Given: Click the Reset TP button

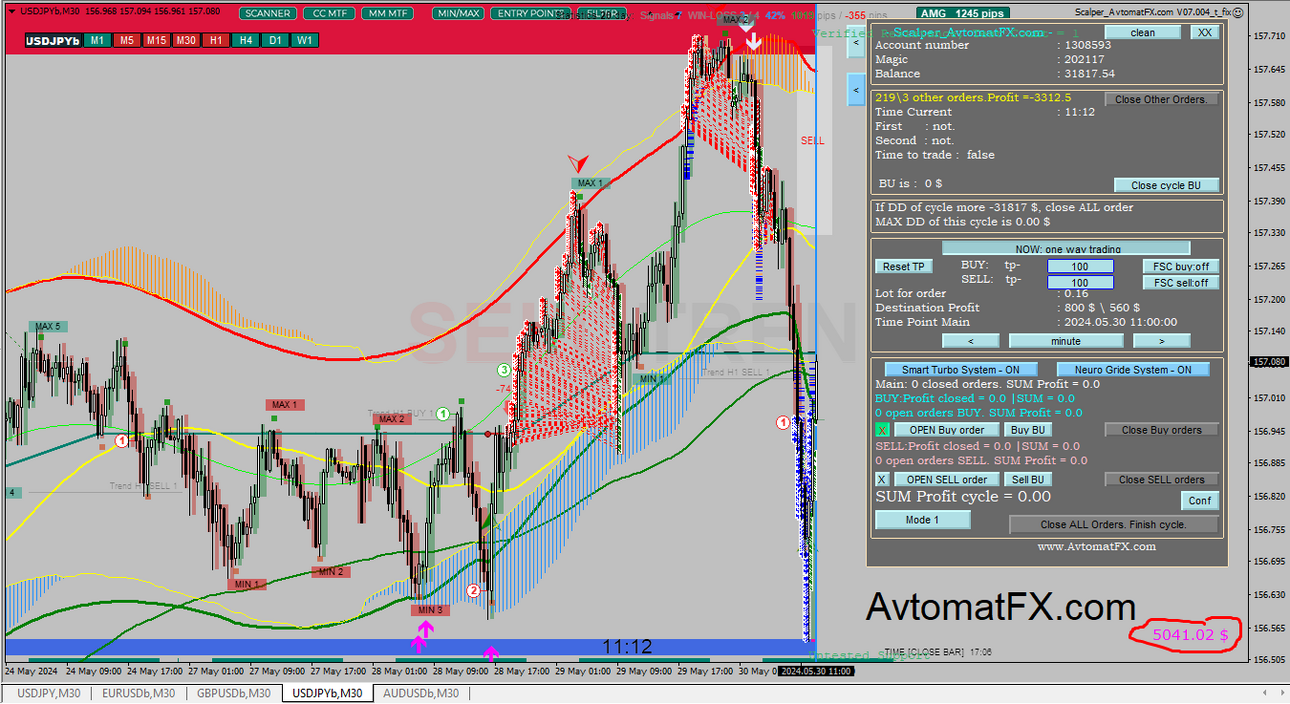Looking at the screenshot, I should [904, 266].
